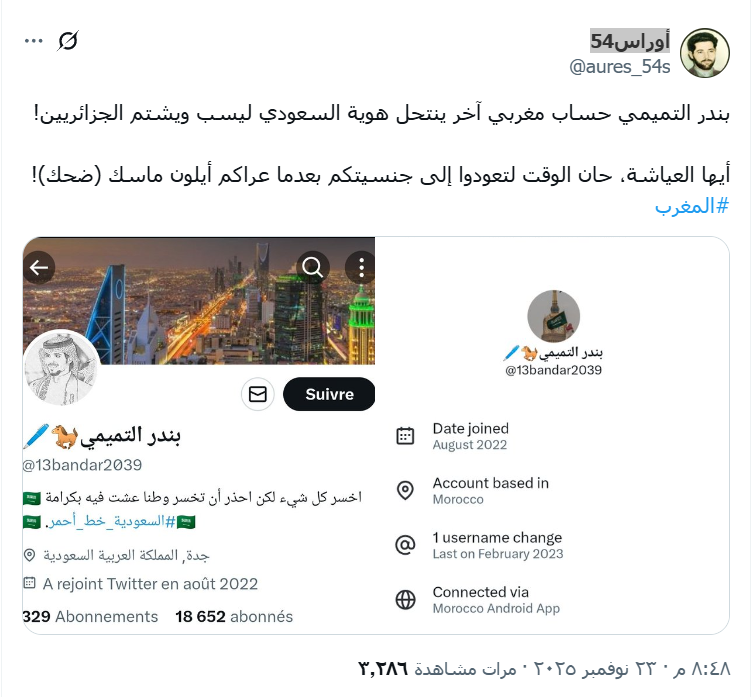This screenshot has width=751, height=697.
Task: Click the search magnifier on profile banner
Action: (313, 267)
